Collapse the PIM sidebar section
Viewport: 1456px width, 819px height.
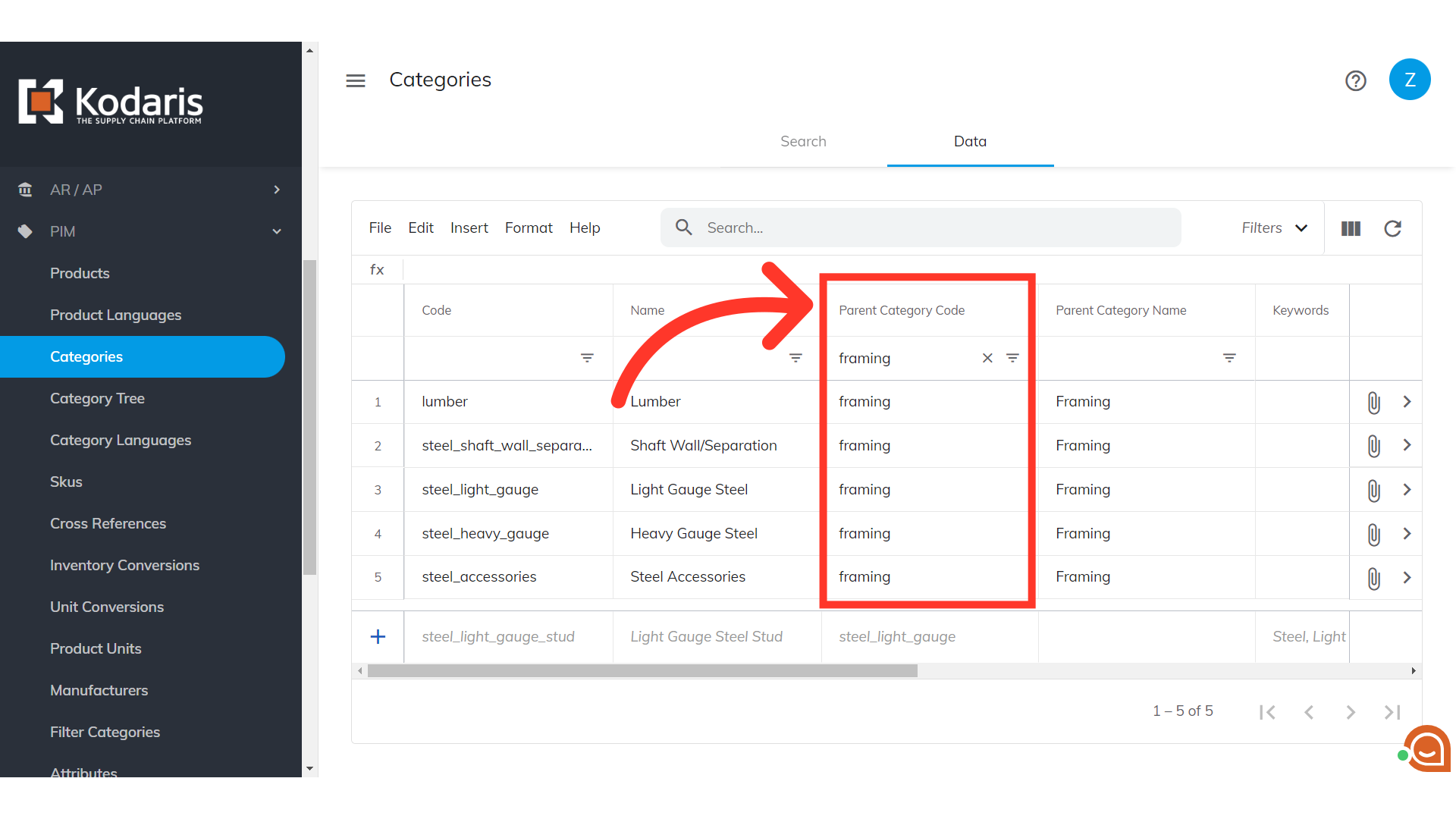[277, 231]
